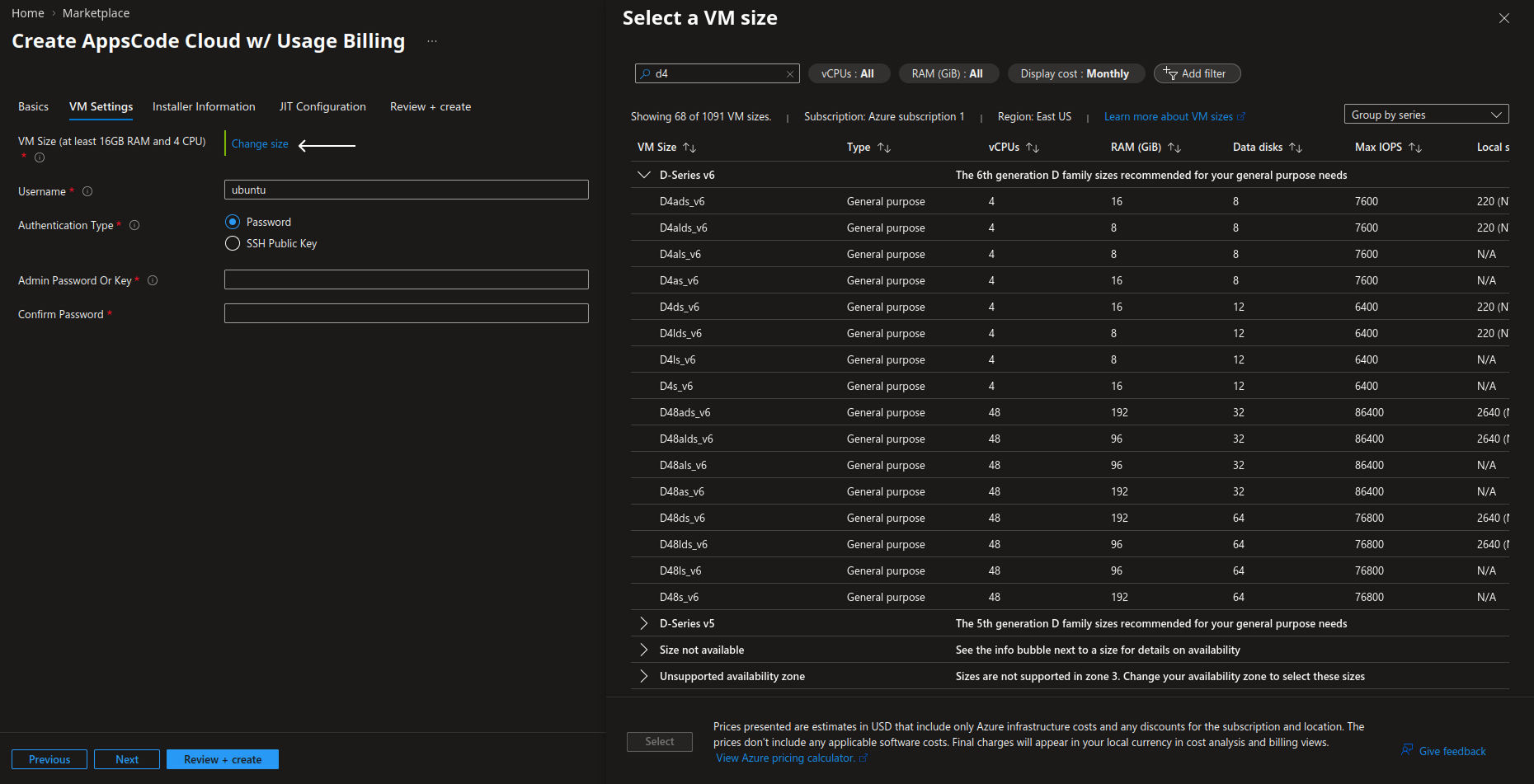1534x784 pixels.
Task: Switch to the Installer Information tab
Action: coord(204,106)
